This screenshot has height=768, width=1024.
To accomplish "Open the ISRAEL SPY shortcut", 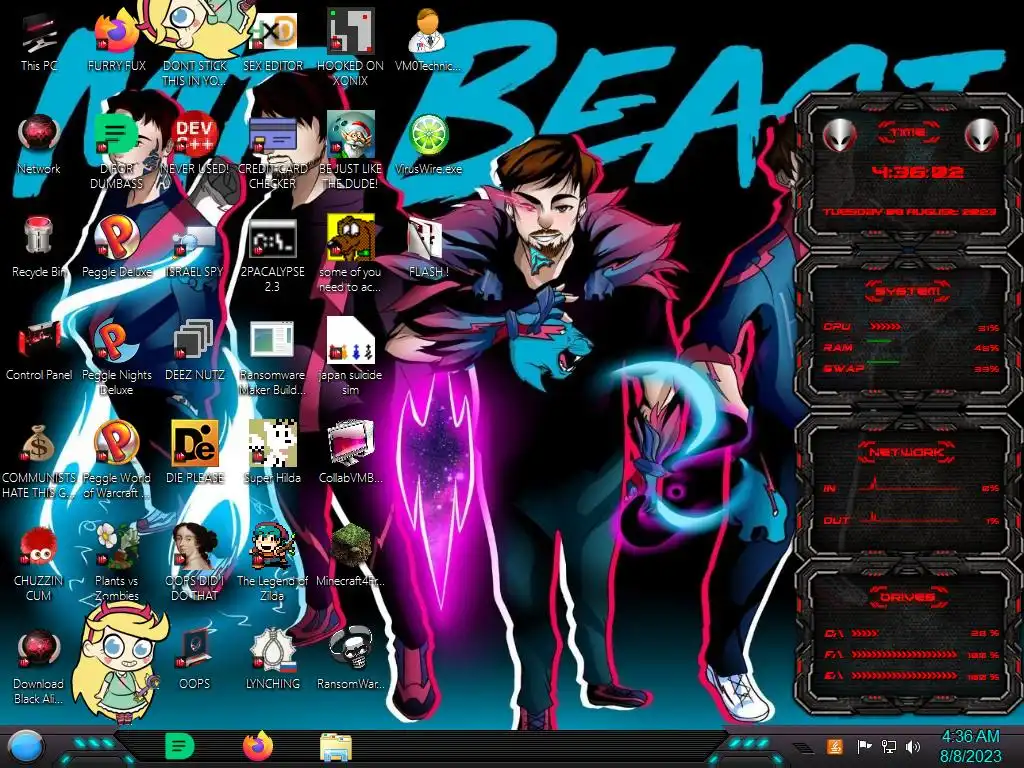I will pyautogui.click(x=195, y=240).
